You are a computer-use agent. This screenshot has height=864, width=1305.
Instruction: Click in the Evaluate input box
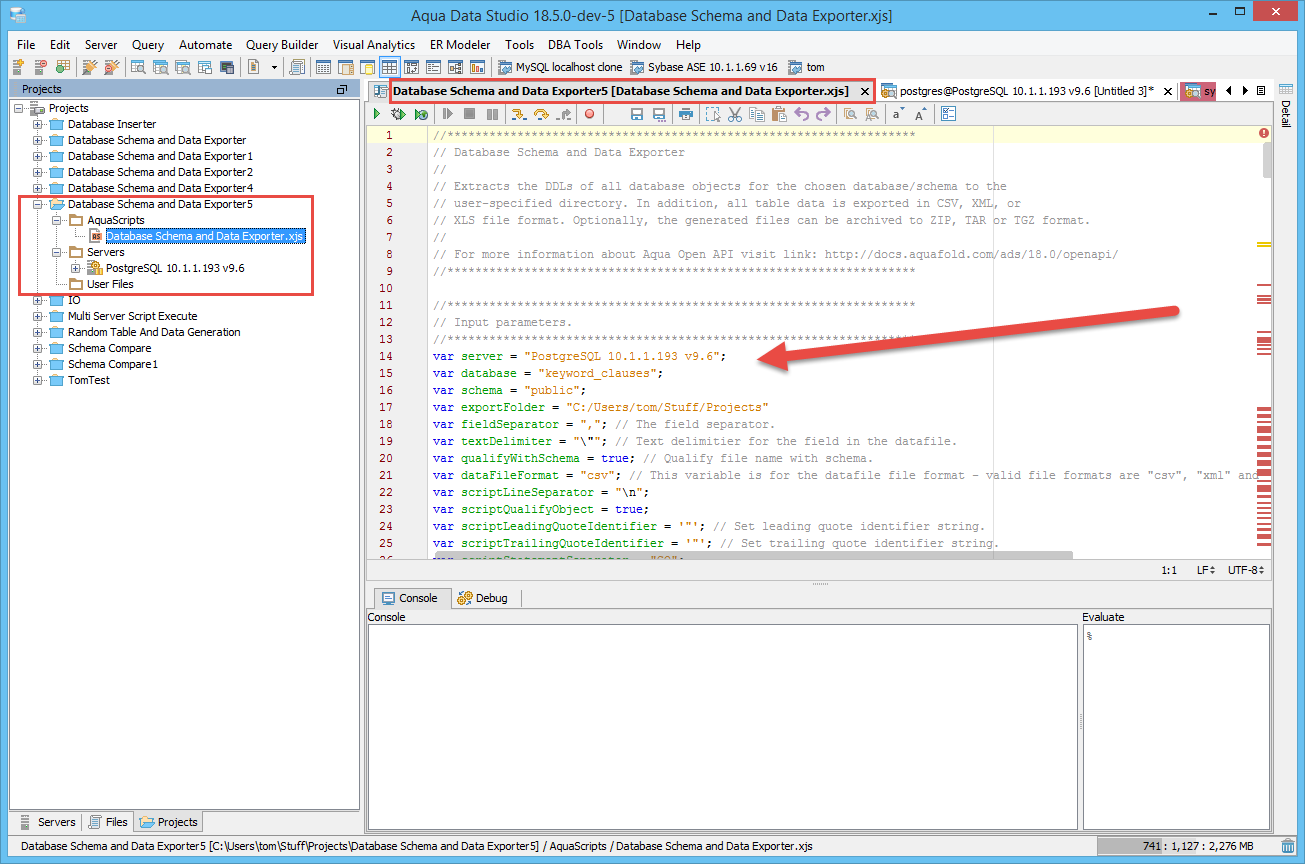click(1176, 726)
